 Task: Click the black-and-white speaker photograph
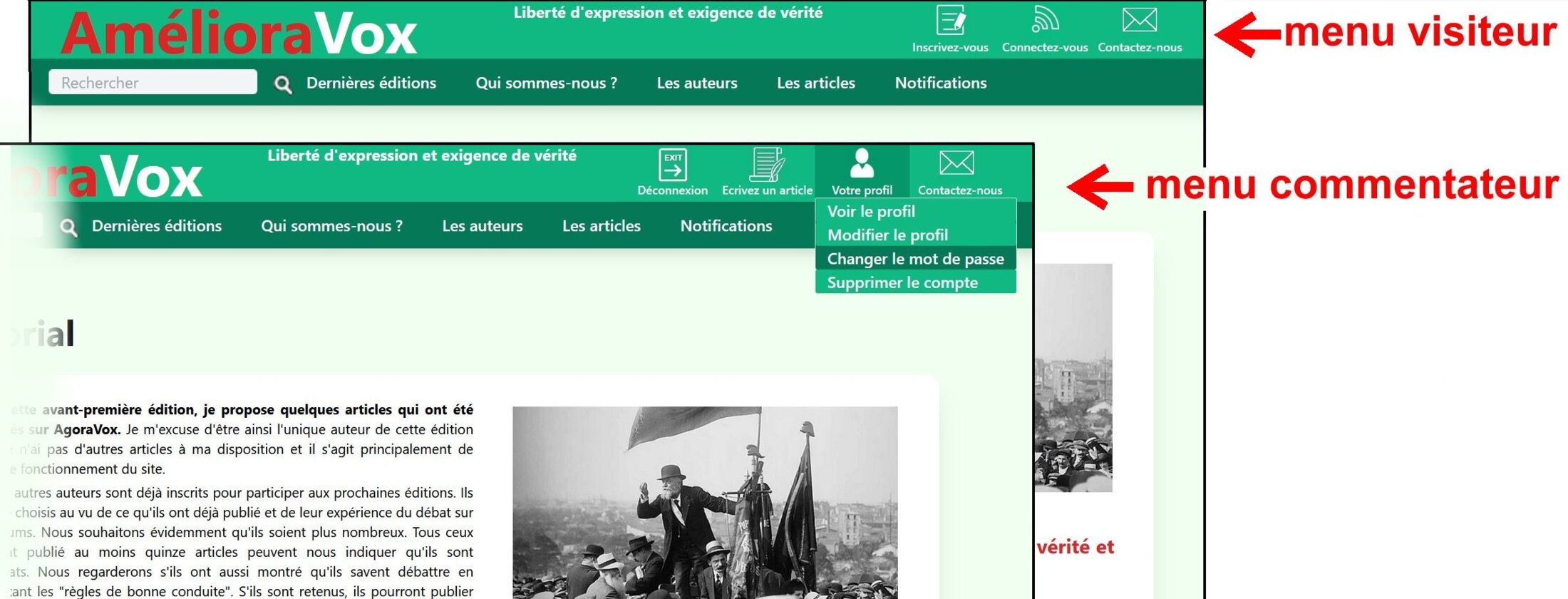704,502
